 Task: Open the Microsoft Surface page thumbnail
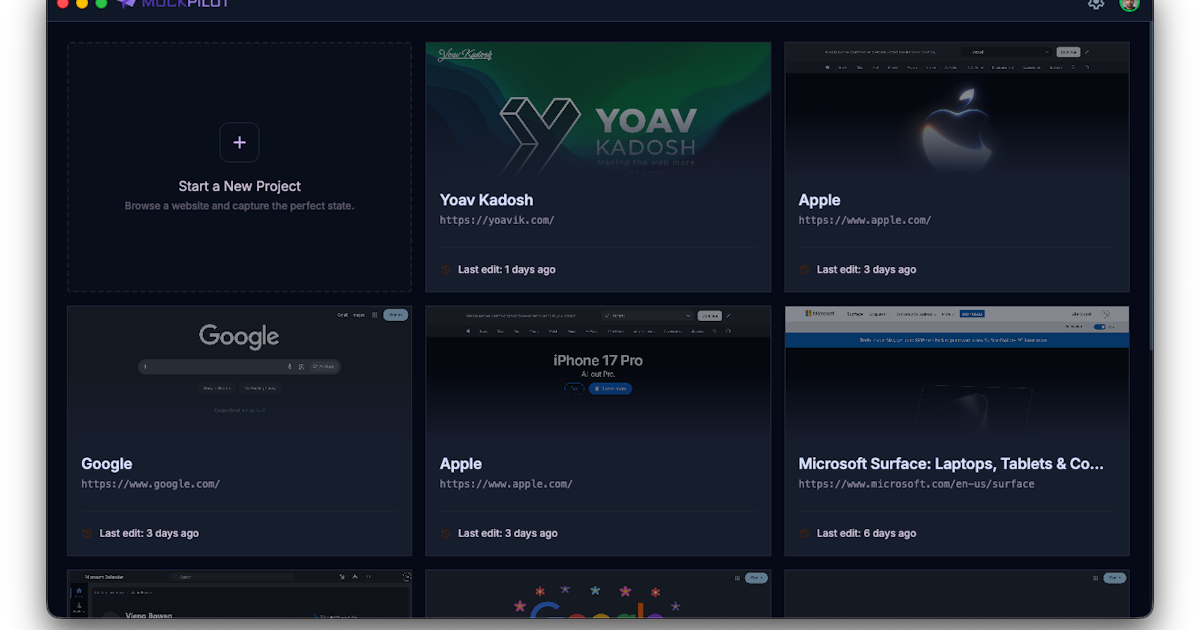coord(957,373)
